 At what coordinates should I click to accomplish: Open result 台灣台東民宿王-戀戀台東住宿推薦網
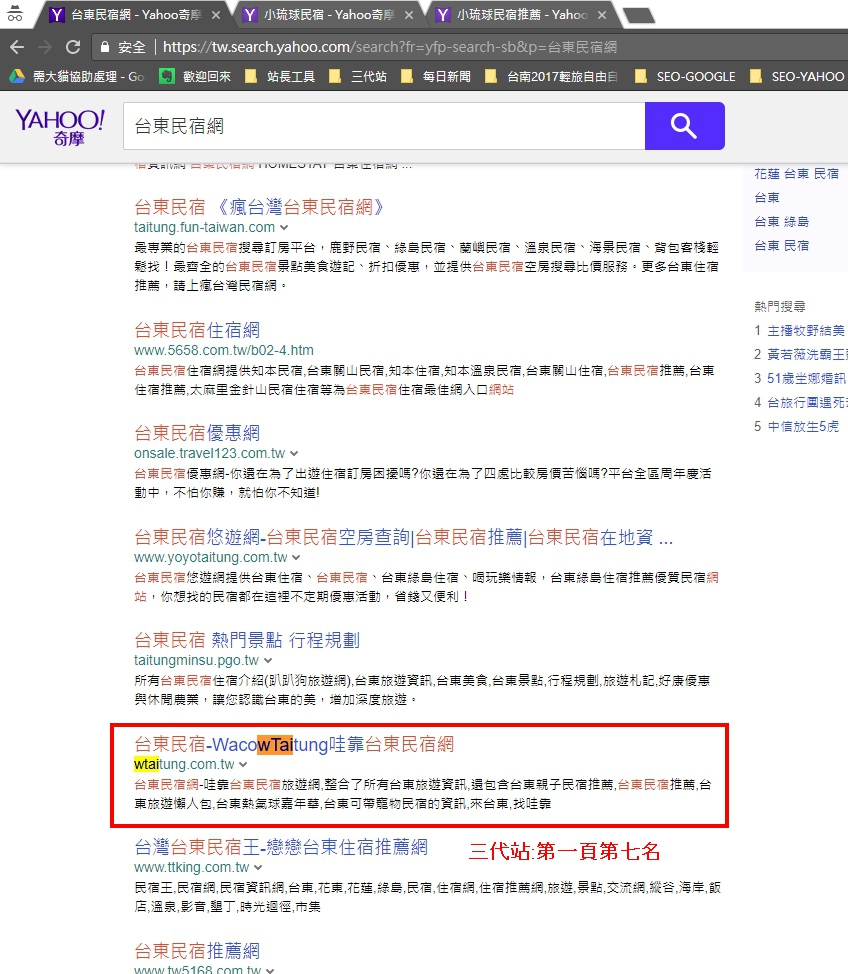tap(281, 847)
